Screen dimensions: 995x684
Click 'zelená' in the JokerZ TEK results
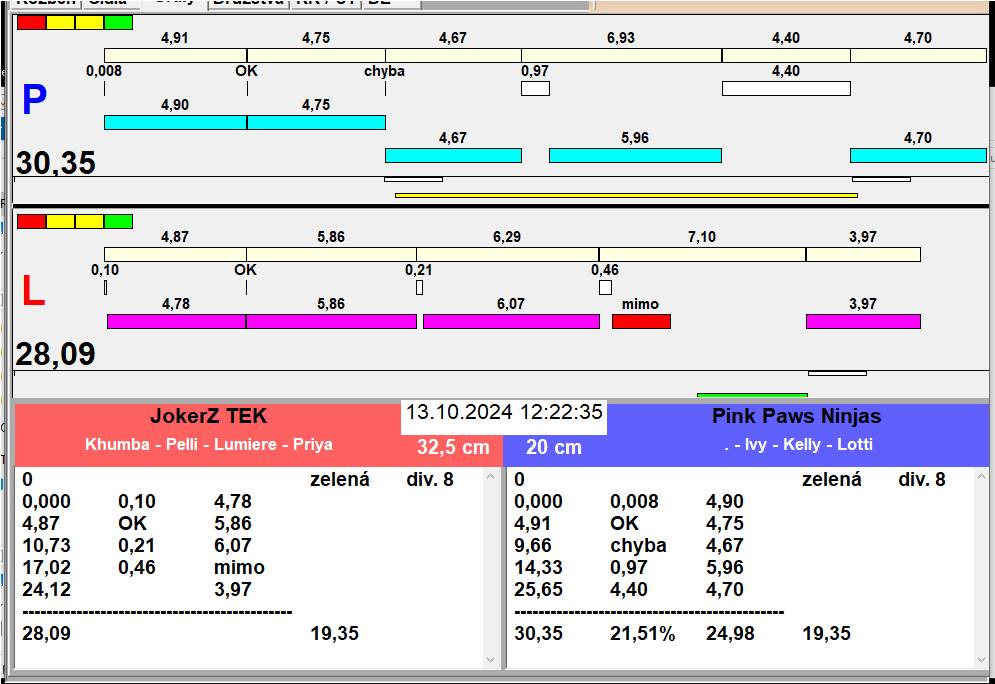(339, 480)
